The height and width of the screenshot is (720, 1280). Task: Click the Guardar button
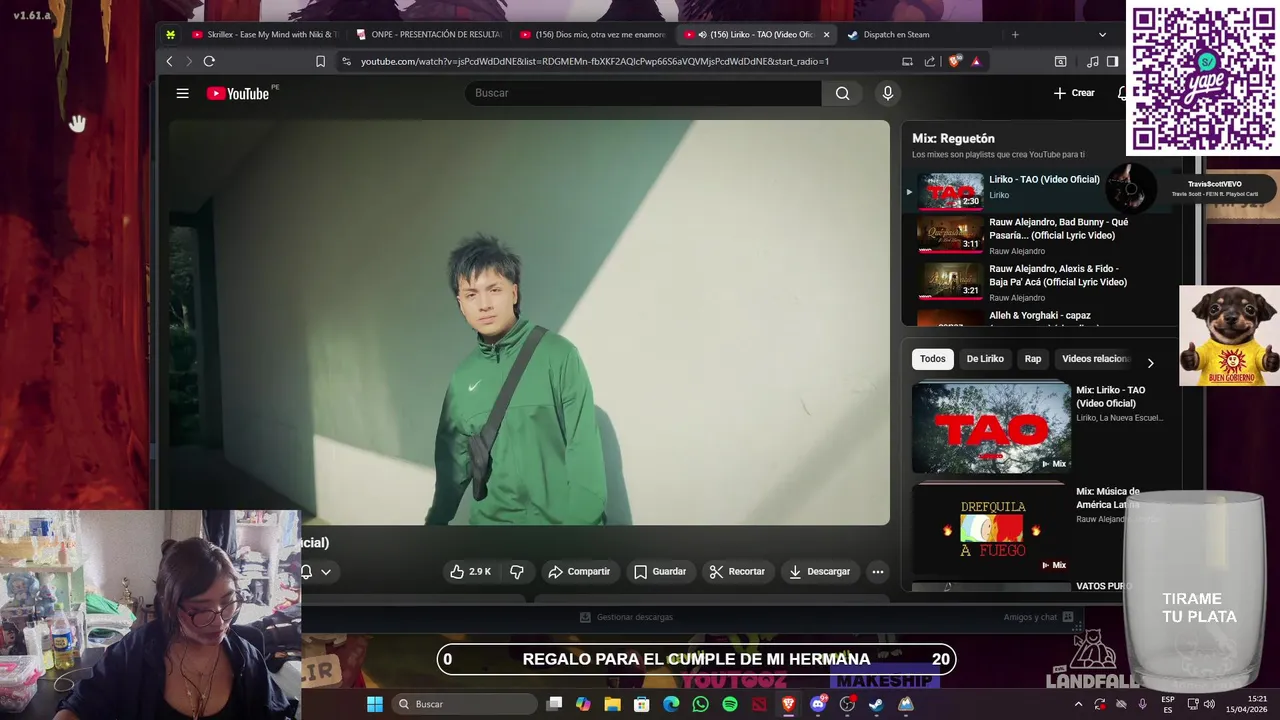click(660, 571)
